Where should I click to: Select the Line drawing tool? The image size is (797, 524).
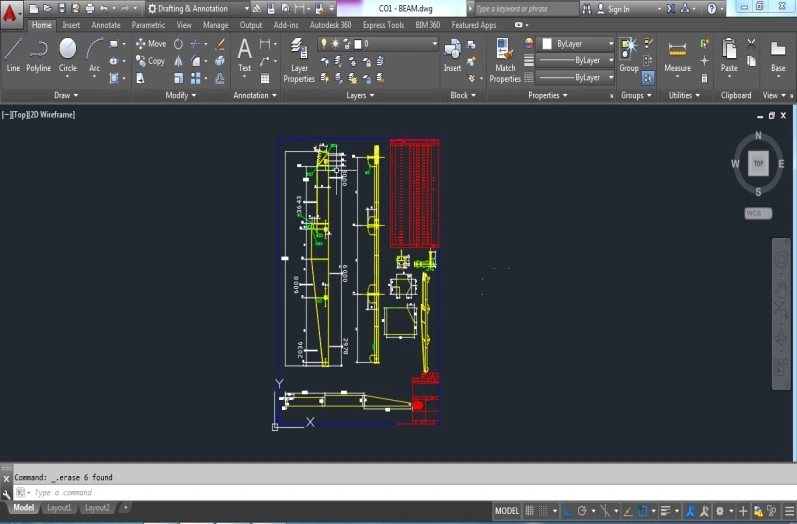click(x=13, y=55)
